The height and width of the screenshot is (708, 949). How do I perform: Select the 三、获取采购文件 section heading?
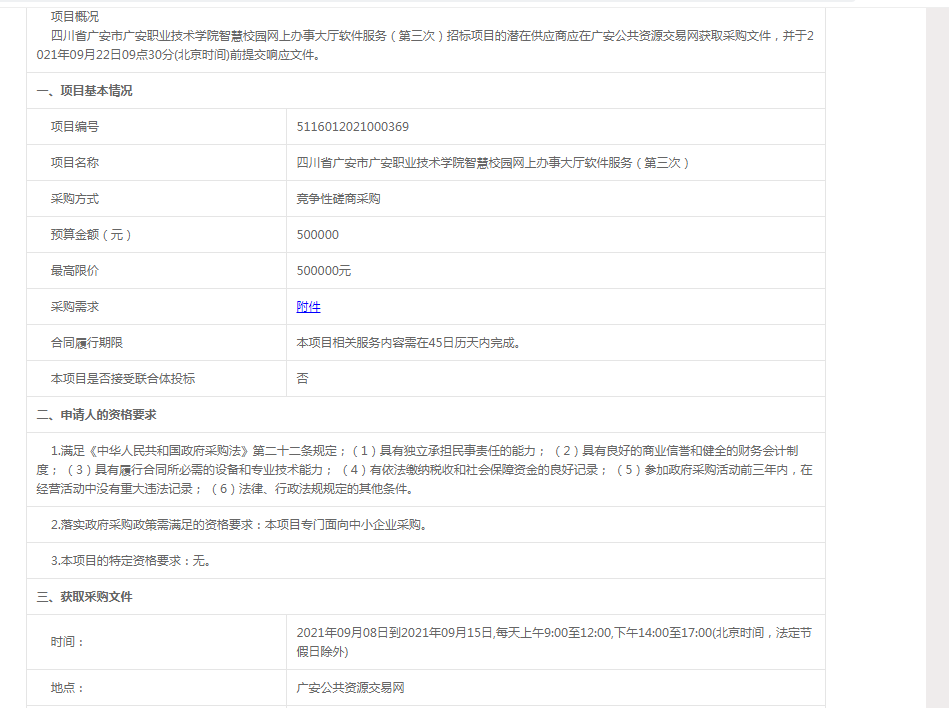(x=84, y=597)
